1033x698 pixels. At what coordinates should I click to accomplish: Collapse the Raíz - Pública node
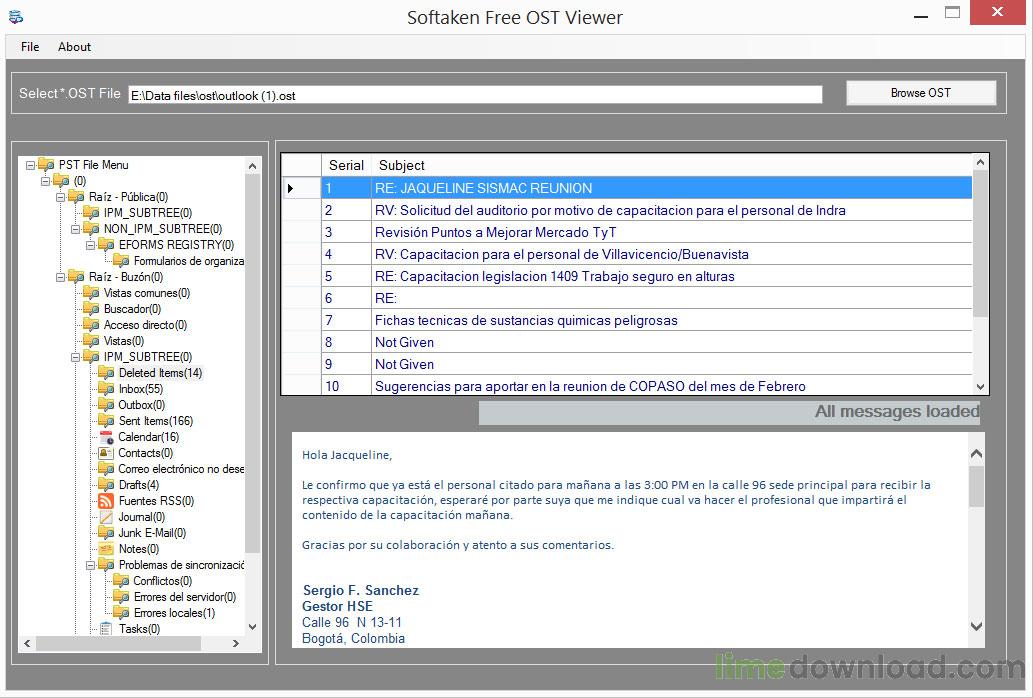tap(61, 197)
